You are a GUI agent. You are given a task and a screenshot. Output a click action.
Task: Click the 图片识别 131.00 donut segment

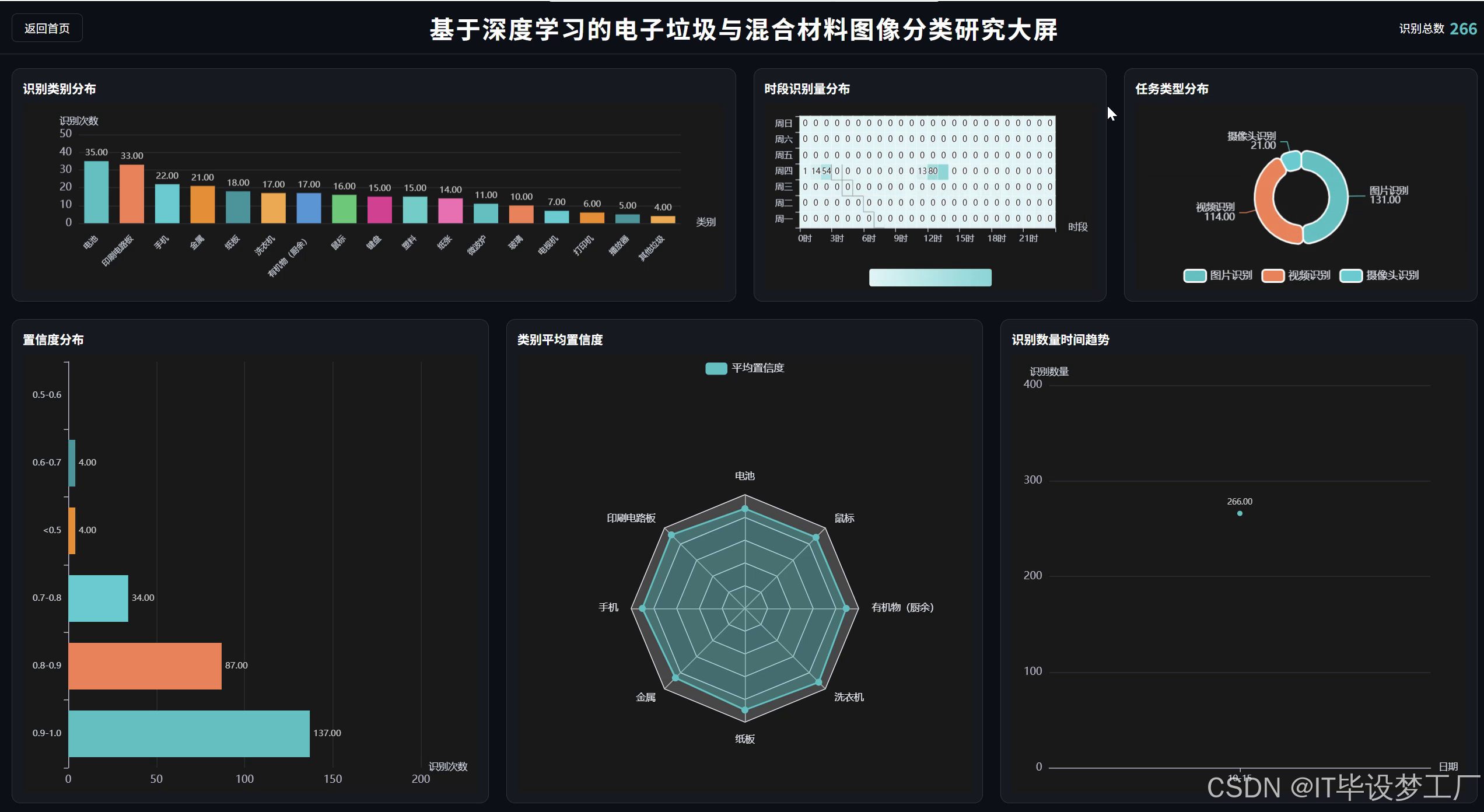[x=1338, y=197]
